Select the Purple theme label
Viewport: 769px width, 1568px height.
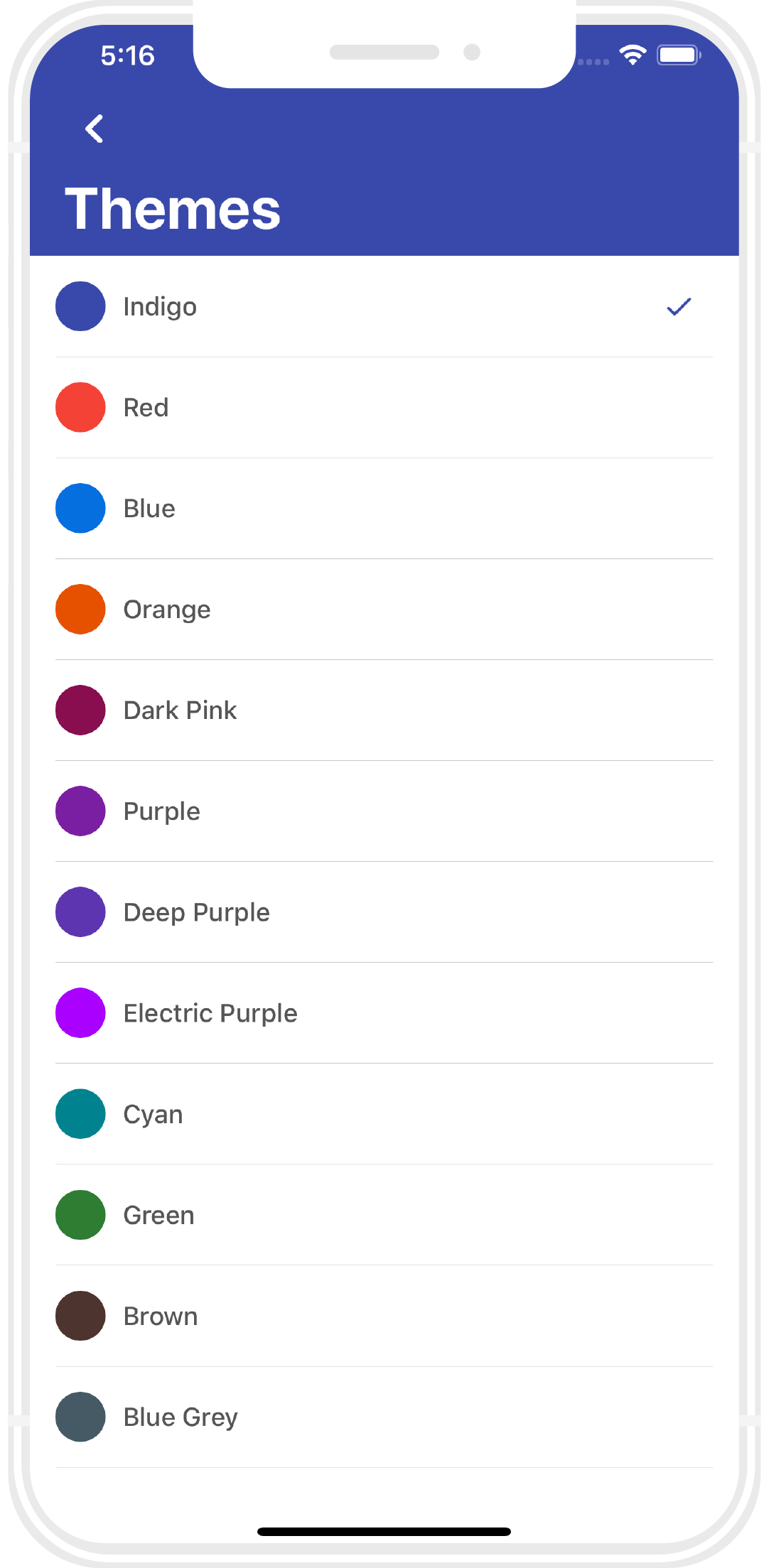(162, 811)
